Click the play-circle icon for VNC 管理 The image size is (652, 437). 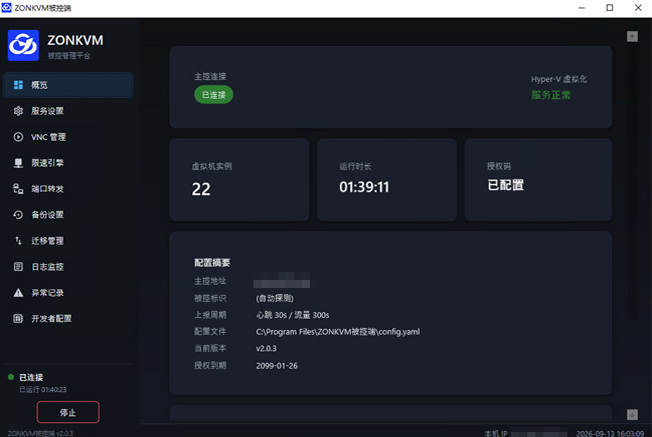(x=18, y=137)
